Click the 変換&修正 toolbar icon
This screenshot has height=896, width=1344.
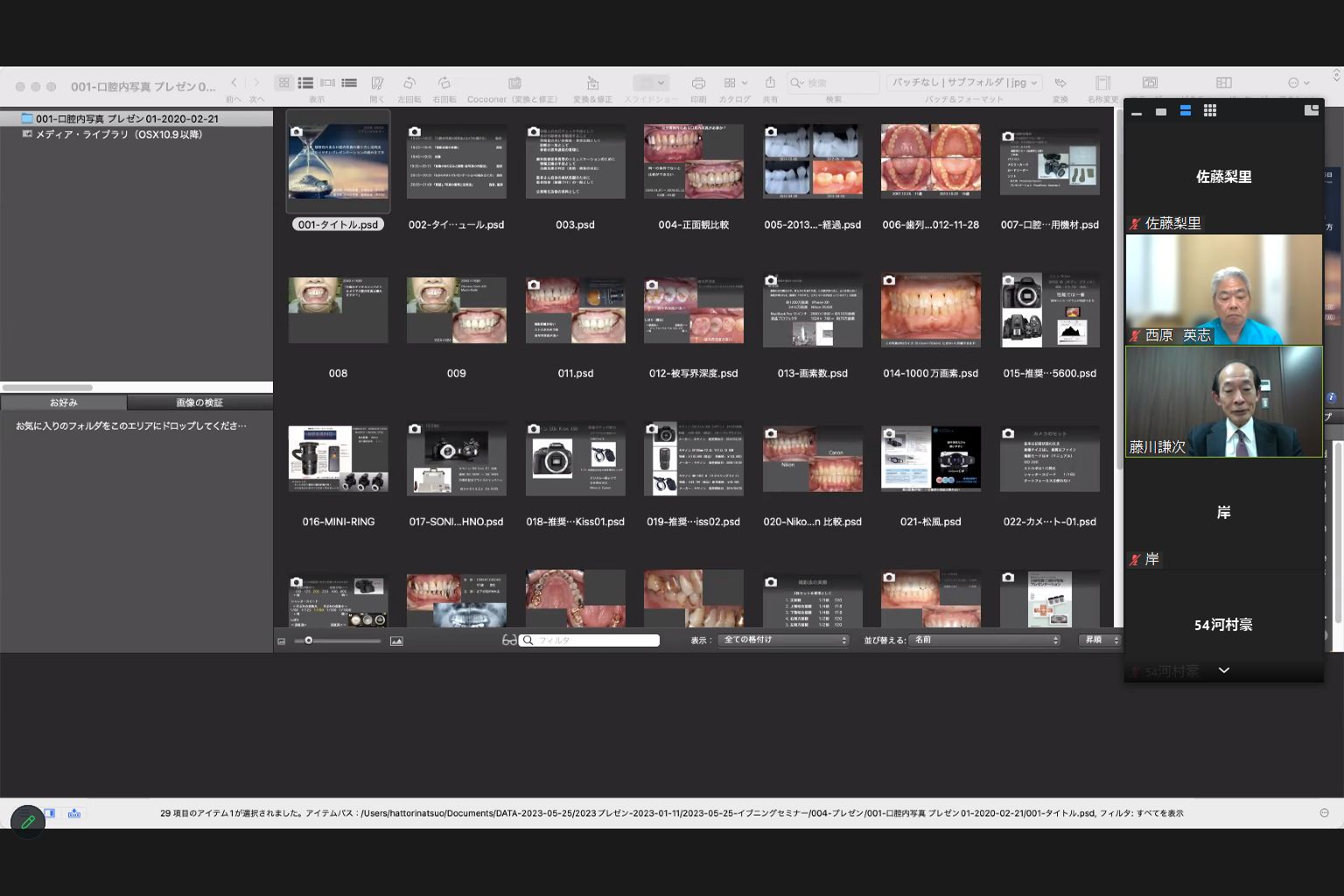pos(592,83)
